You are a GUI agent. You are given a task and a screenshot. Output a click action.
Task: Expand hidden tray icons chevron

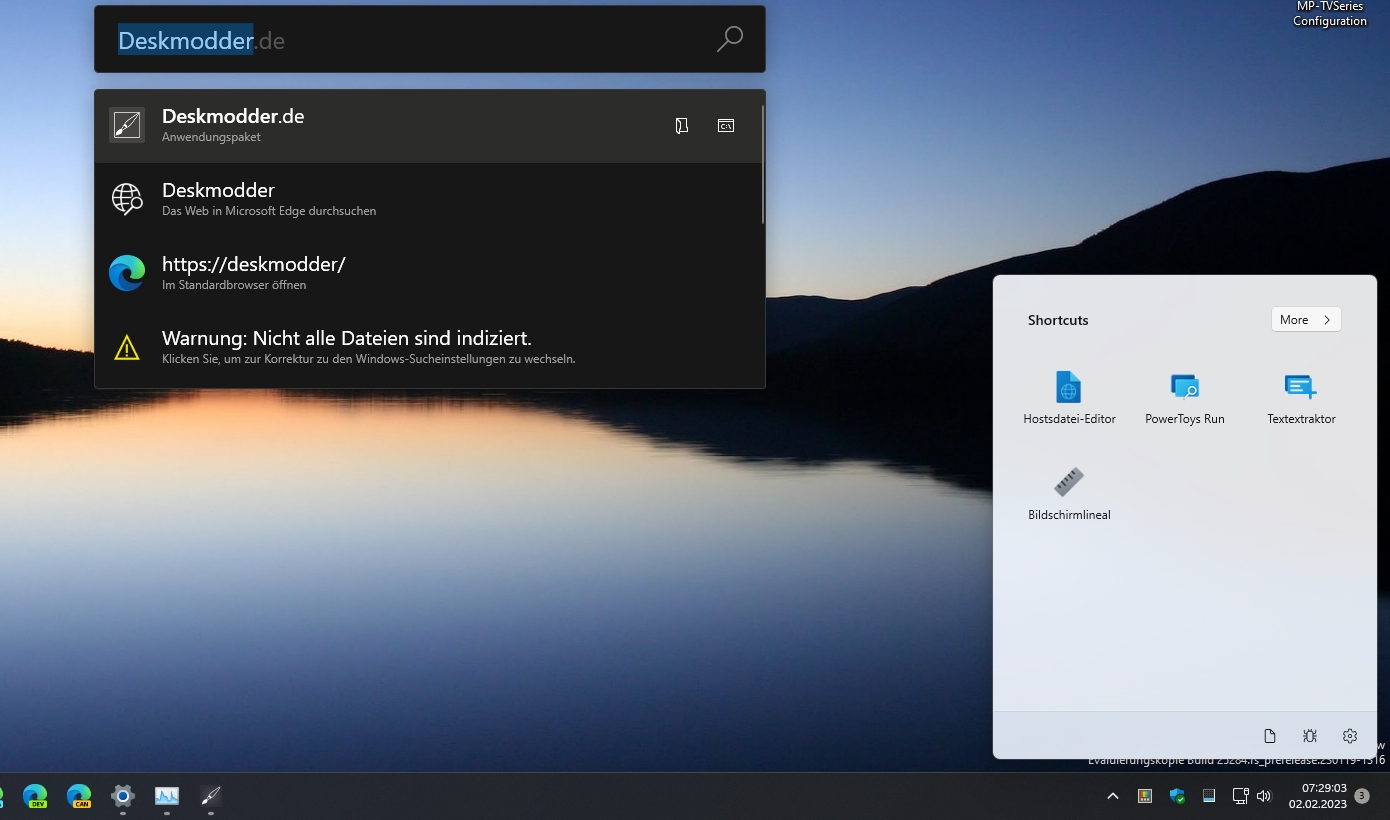1113,796
